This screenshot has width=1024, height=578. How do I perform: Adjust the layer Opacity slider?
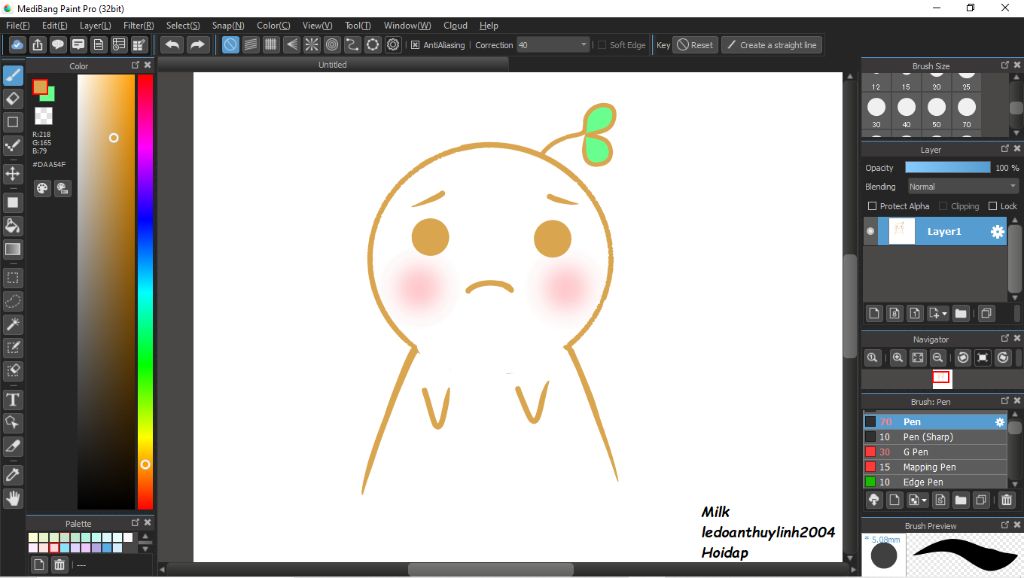(x=948, y=168)
